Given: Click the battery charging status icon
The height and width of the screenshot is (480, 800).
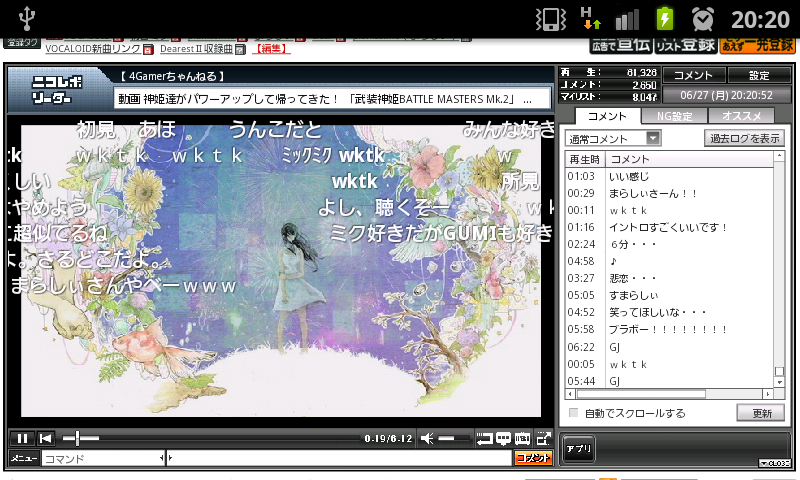Looking at the screenshot, I should (x=664, y=19).
